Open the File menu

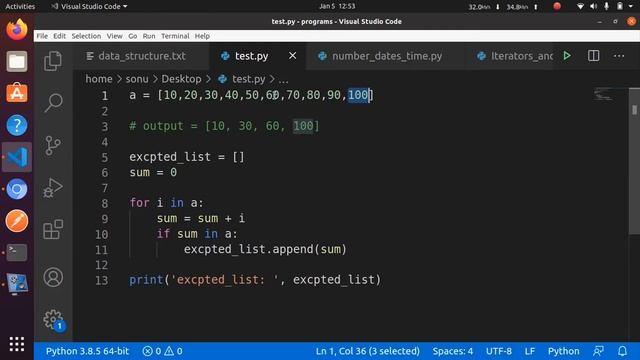(42, 36)
